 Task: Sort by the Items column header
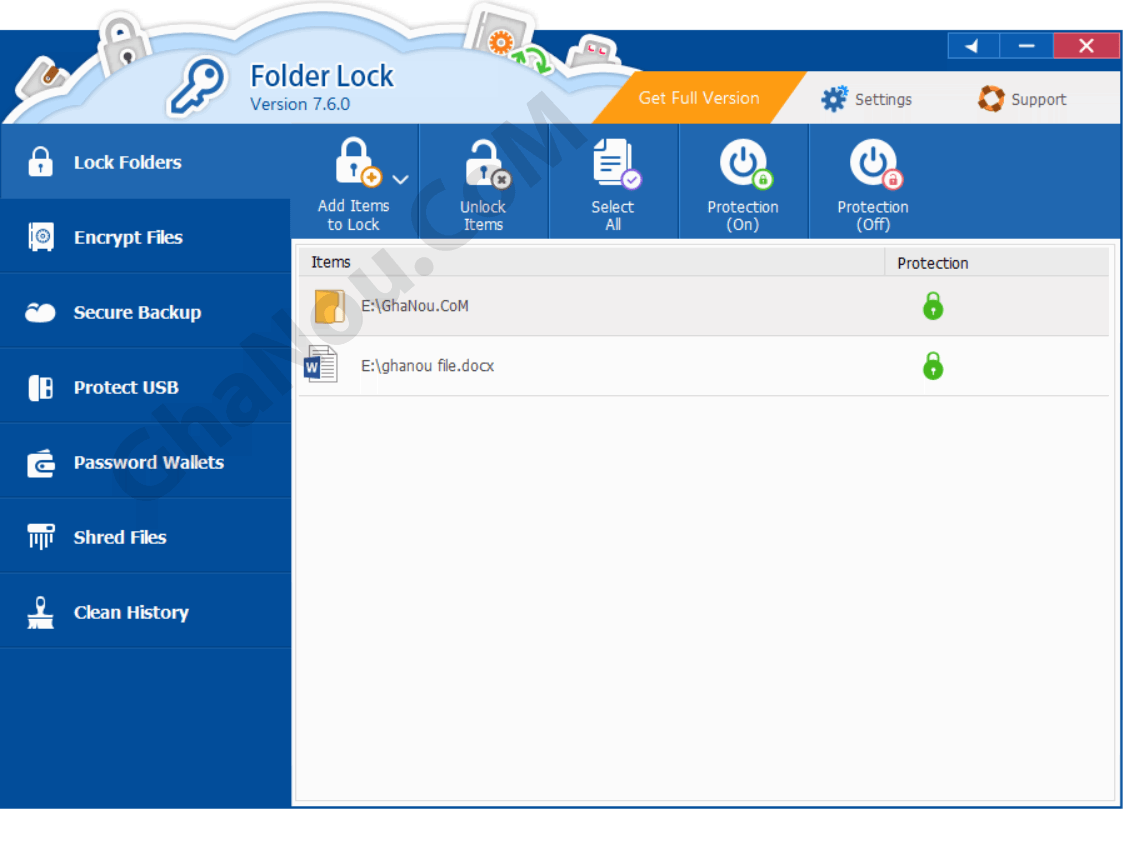(x=592, y=262)
